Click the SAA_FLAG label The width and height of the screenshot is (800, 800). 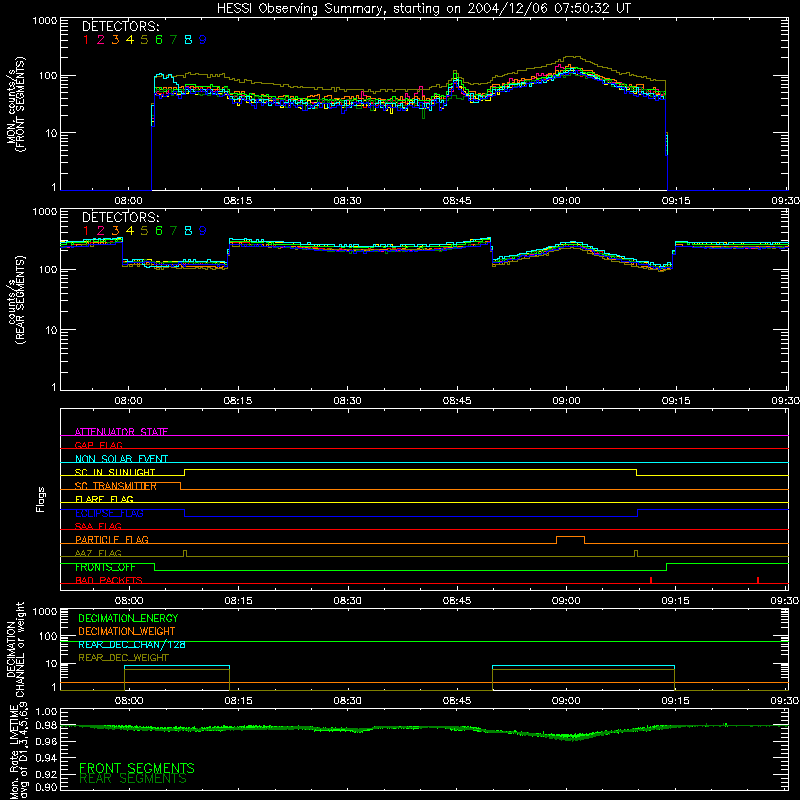click(x=98, y=526)
